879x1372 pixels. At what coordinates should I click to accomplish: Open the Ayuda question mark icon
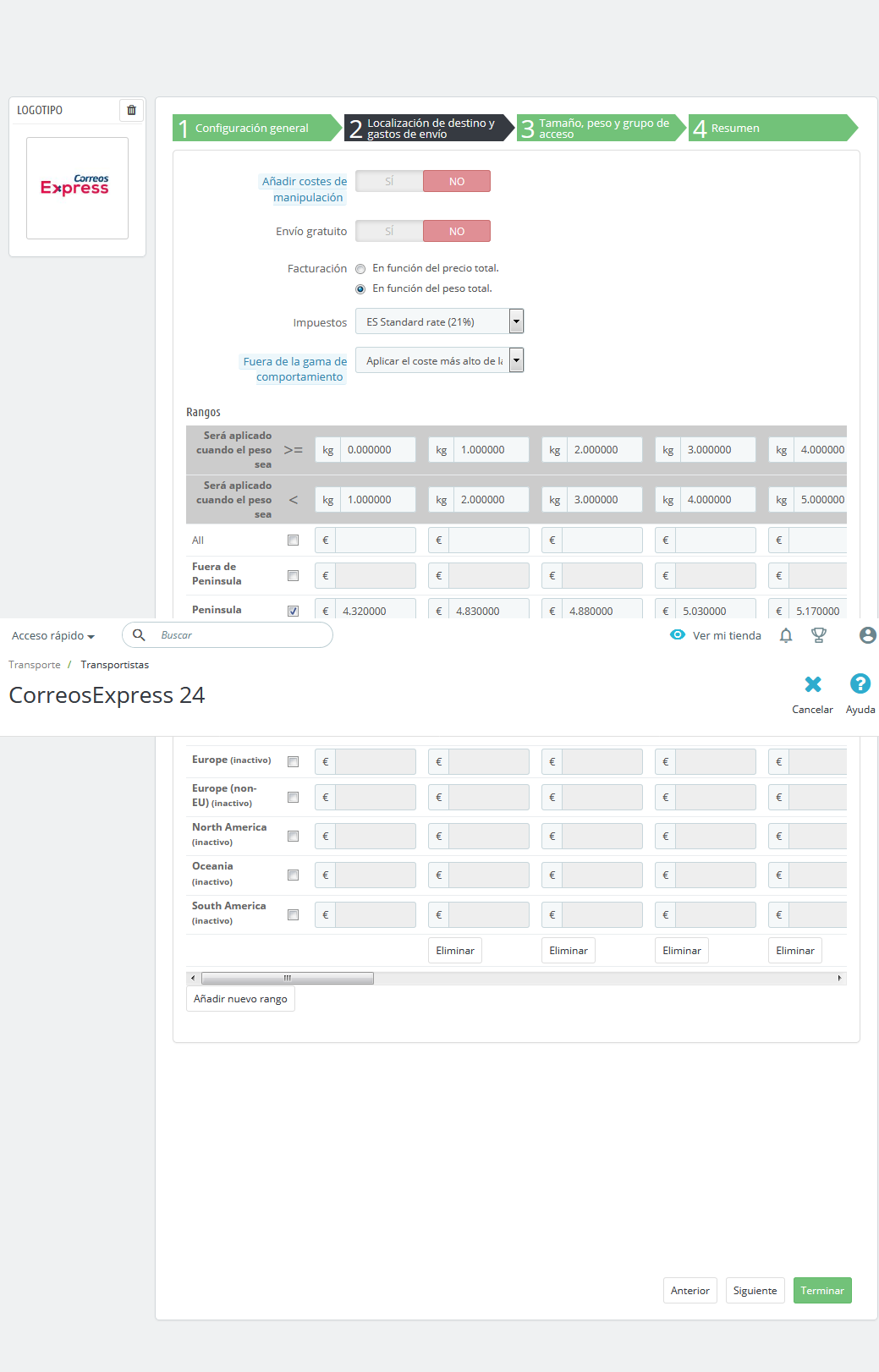[860, 683]
